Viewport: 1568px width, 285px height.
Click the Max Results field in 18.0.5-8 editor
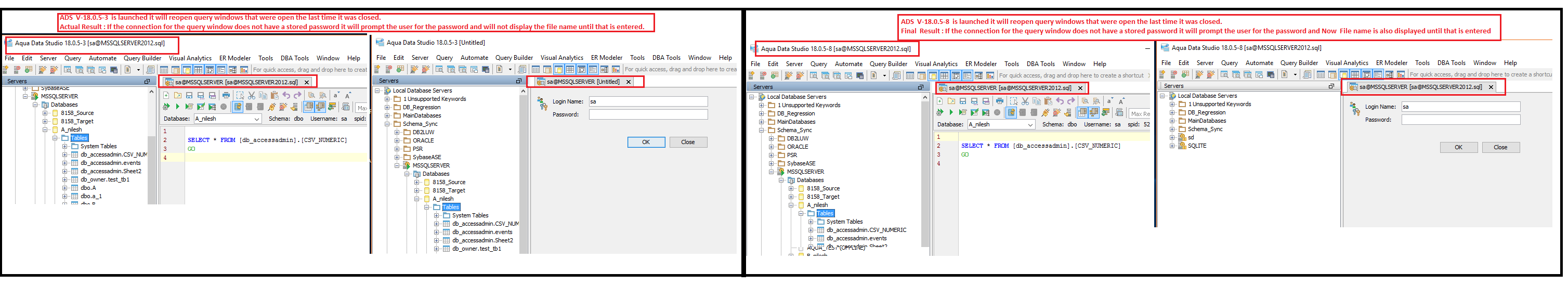pyautogui.click(x=1140, y=114)
